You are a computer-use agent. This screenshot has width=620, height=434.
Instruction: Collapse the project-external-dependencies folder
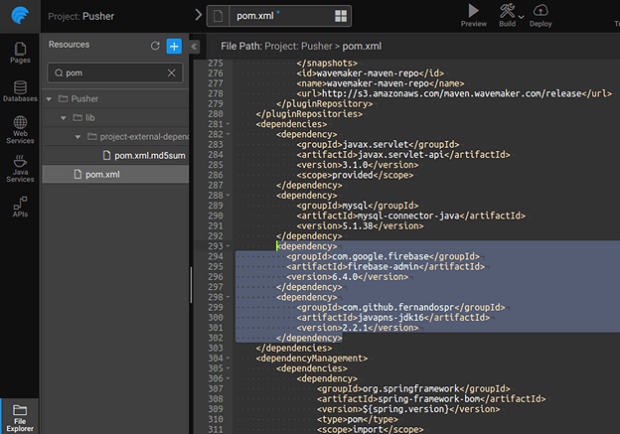78,136
